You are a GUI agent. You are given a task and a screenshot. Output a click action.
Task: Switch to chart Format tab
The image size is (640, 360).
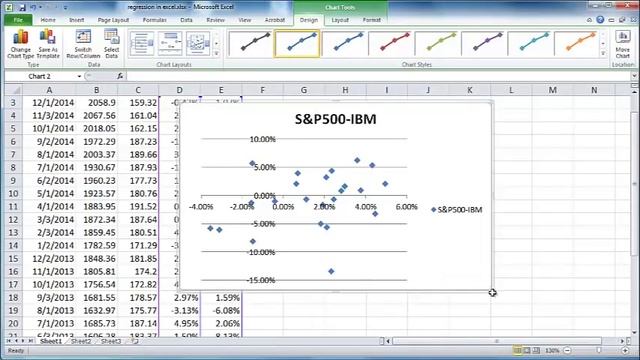[x=371, y=20]
